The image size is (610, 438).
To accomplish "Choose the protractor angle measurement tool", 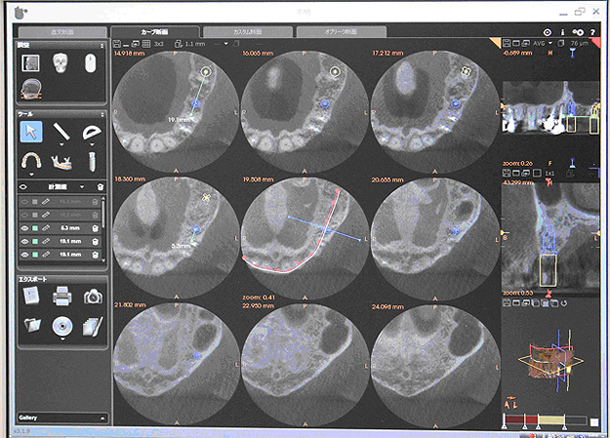I will click(x=91, y=131).
